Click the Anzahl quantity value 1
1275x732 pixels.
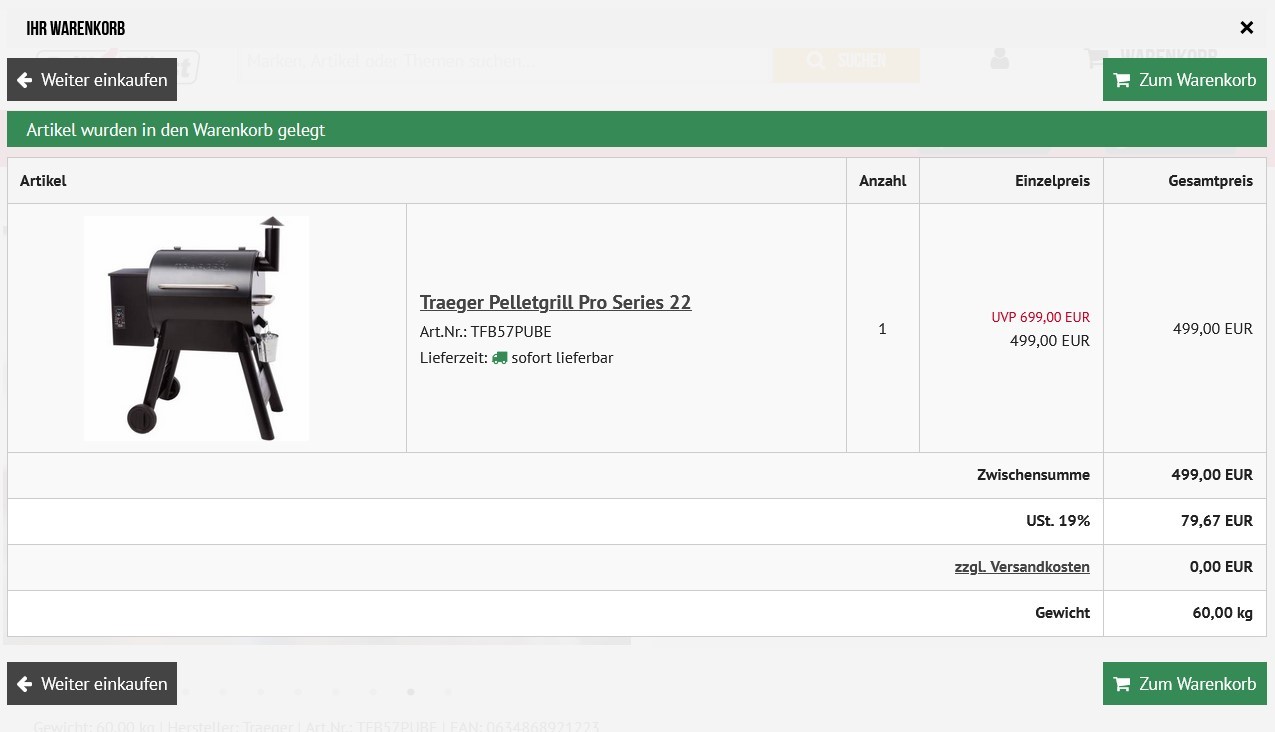coord(882,329)
